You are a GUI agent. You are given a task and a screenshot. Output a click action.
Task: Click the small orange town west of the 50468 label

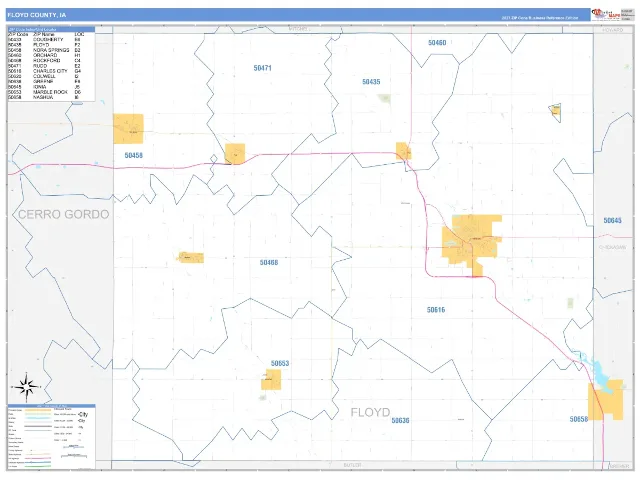pyautogui.click(x=191, y=258)
